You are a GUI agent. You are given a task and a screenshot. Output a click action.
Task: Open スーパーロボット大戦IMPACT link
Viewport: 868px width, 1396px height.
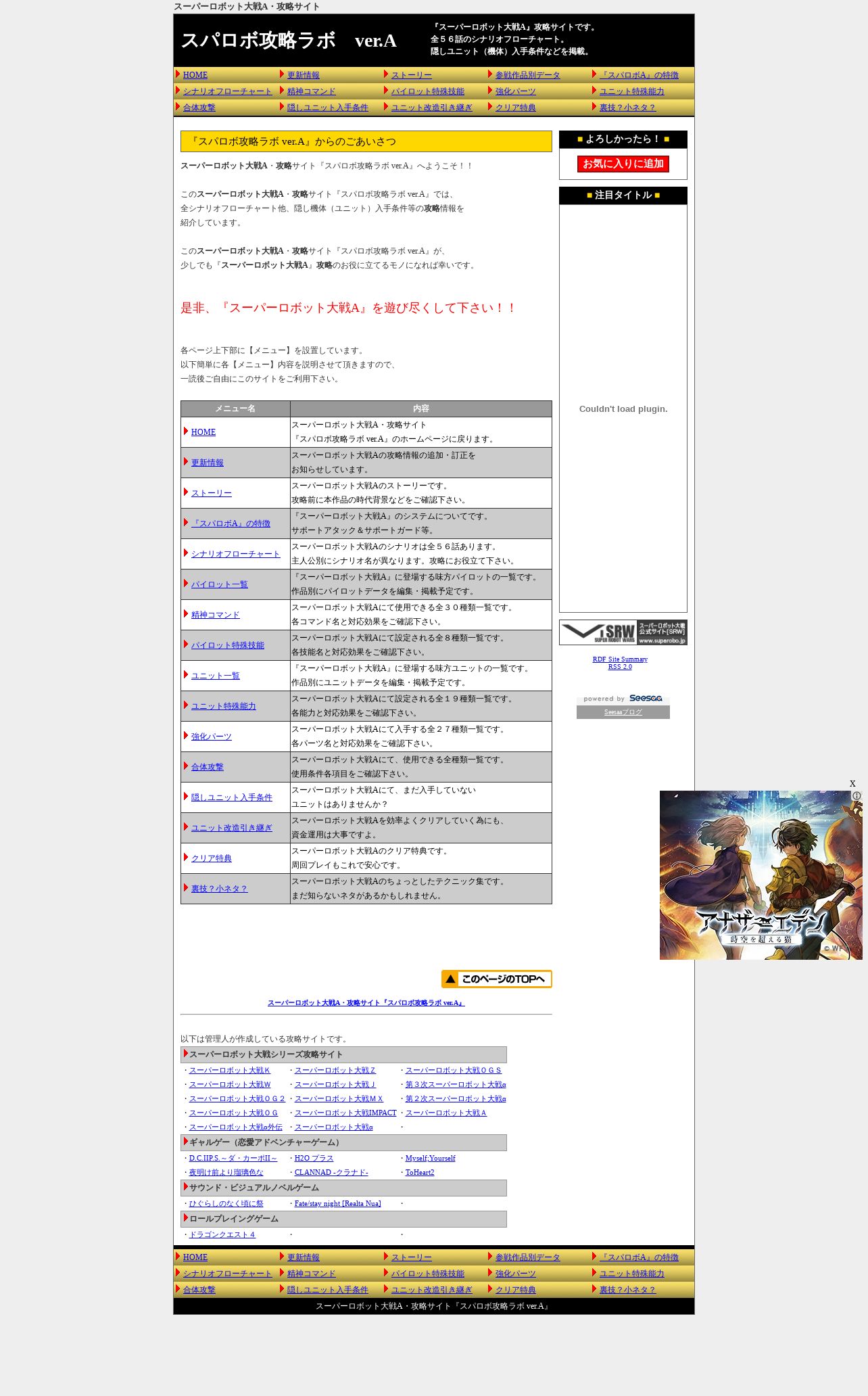pos(345,1113)
